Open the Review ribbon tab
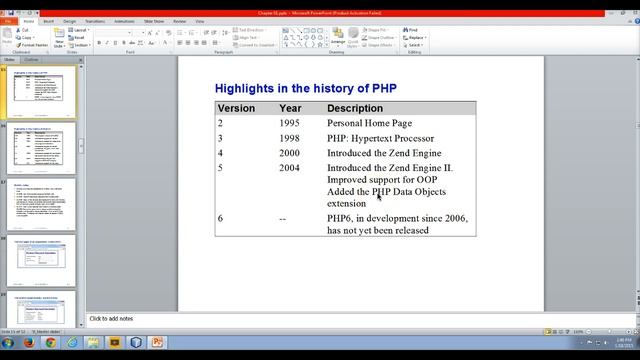The height and width of the screenshot is (360, 640). [180, 21]
